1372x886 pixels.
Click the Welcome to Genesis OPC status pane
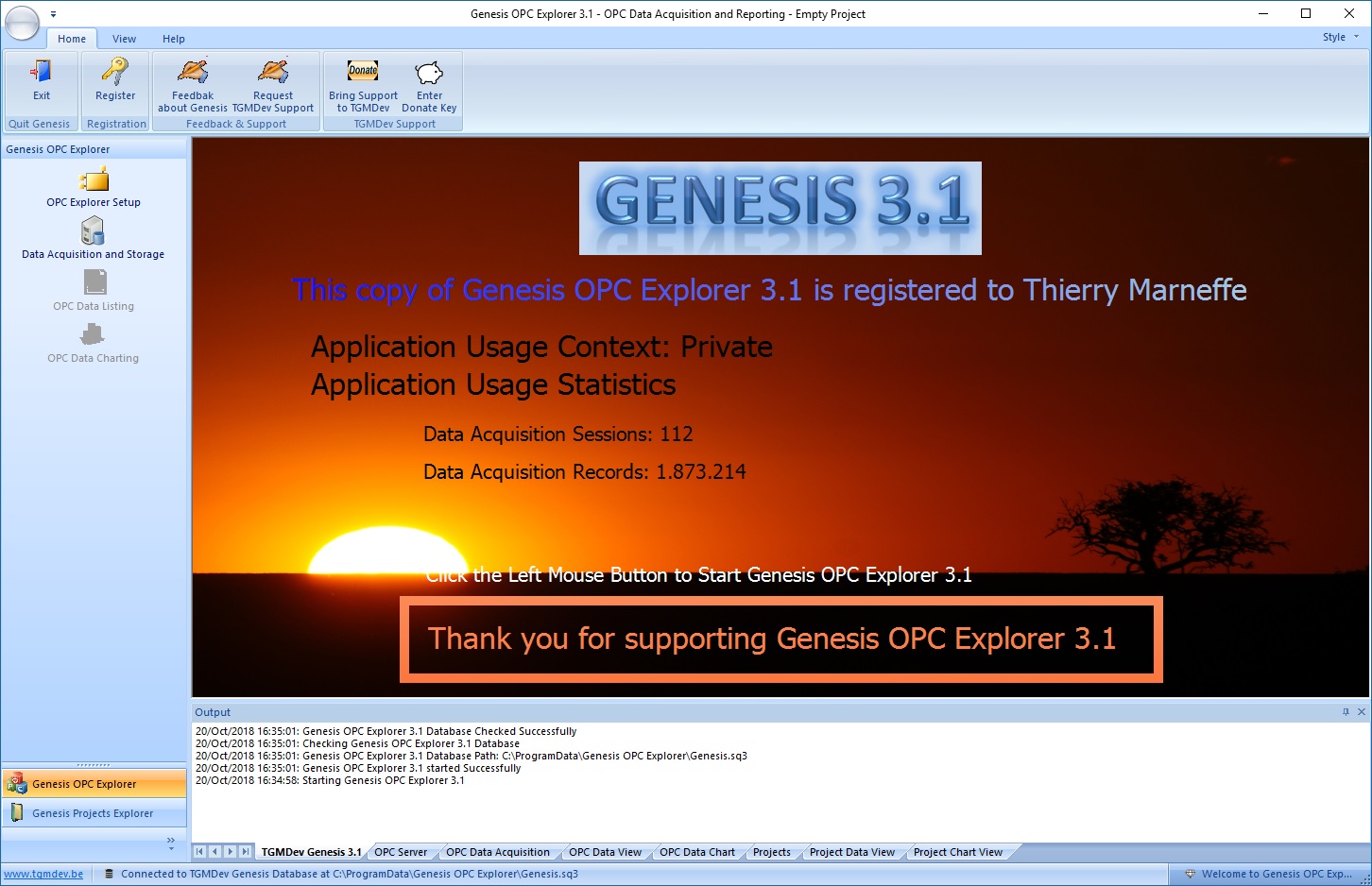click(1268, 874)
